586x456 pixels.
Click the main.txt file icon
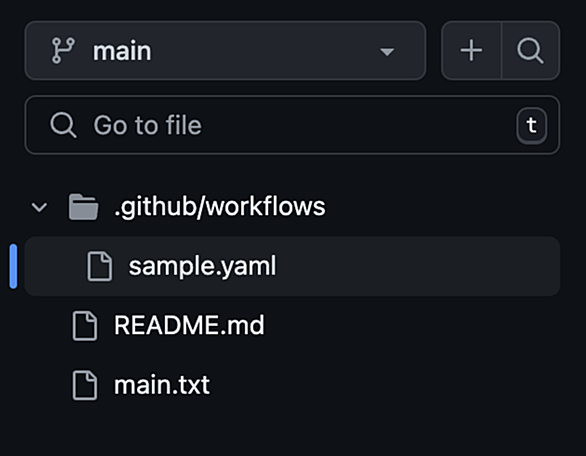pyautogui.click(x=85, y=385)
